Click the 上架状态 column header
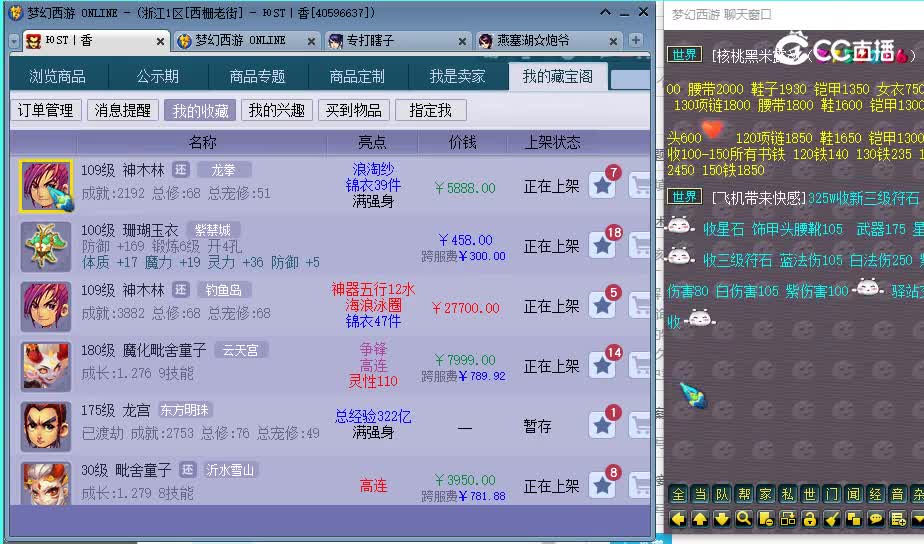The image size is (924, 544). [x=553, y=142]
